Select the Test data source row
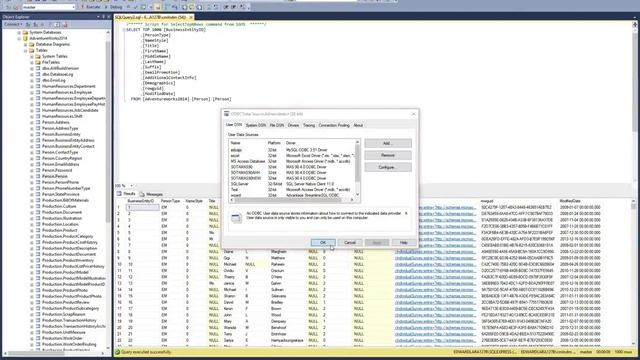Viewport: 640px width, 360px height. tap(291, 190)
